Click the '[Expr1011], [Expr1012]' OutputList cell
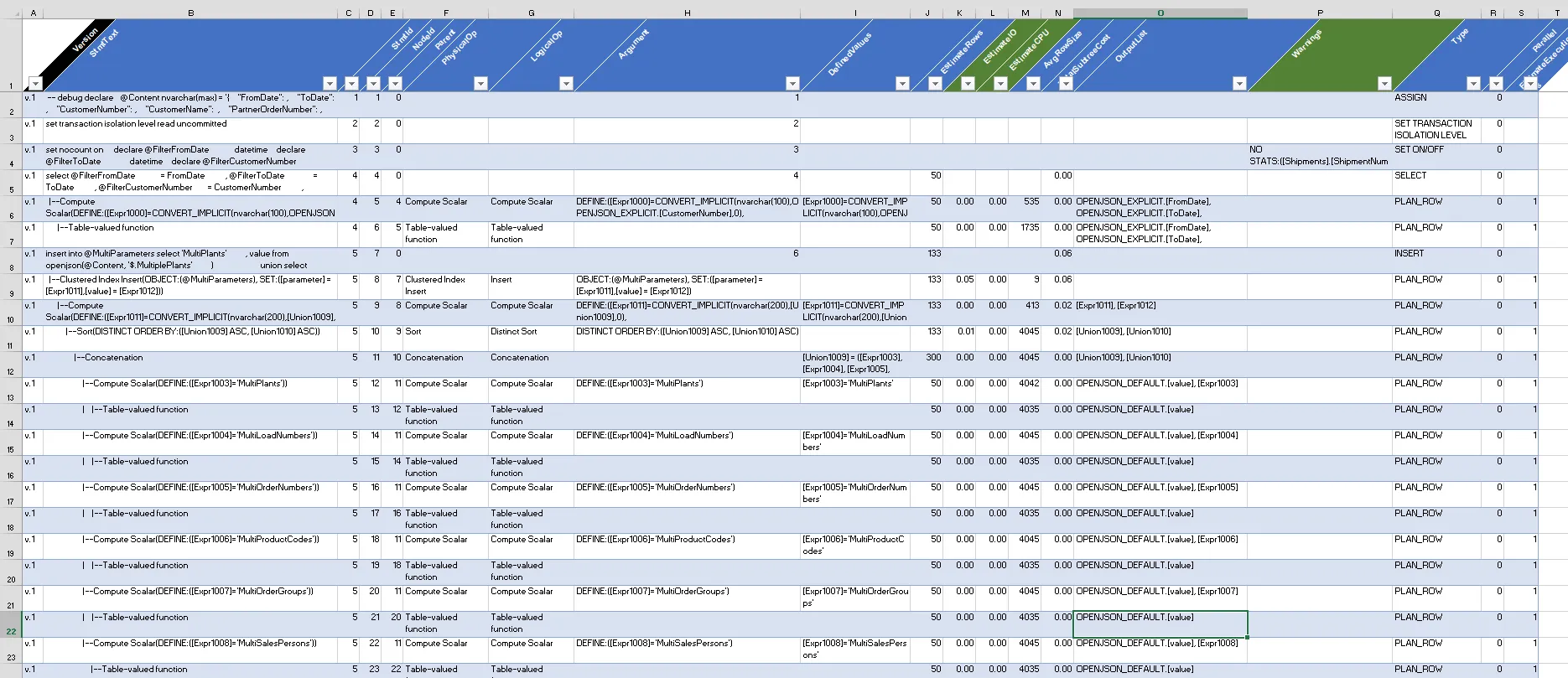This screenshot has height=678, width=1568. point(1160,313)
